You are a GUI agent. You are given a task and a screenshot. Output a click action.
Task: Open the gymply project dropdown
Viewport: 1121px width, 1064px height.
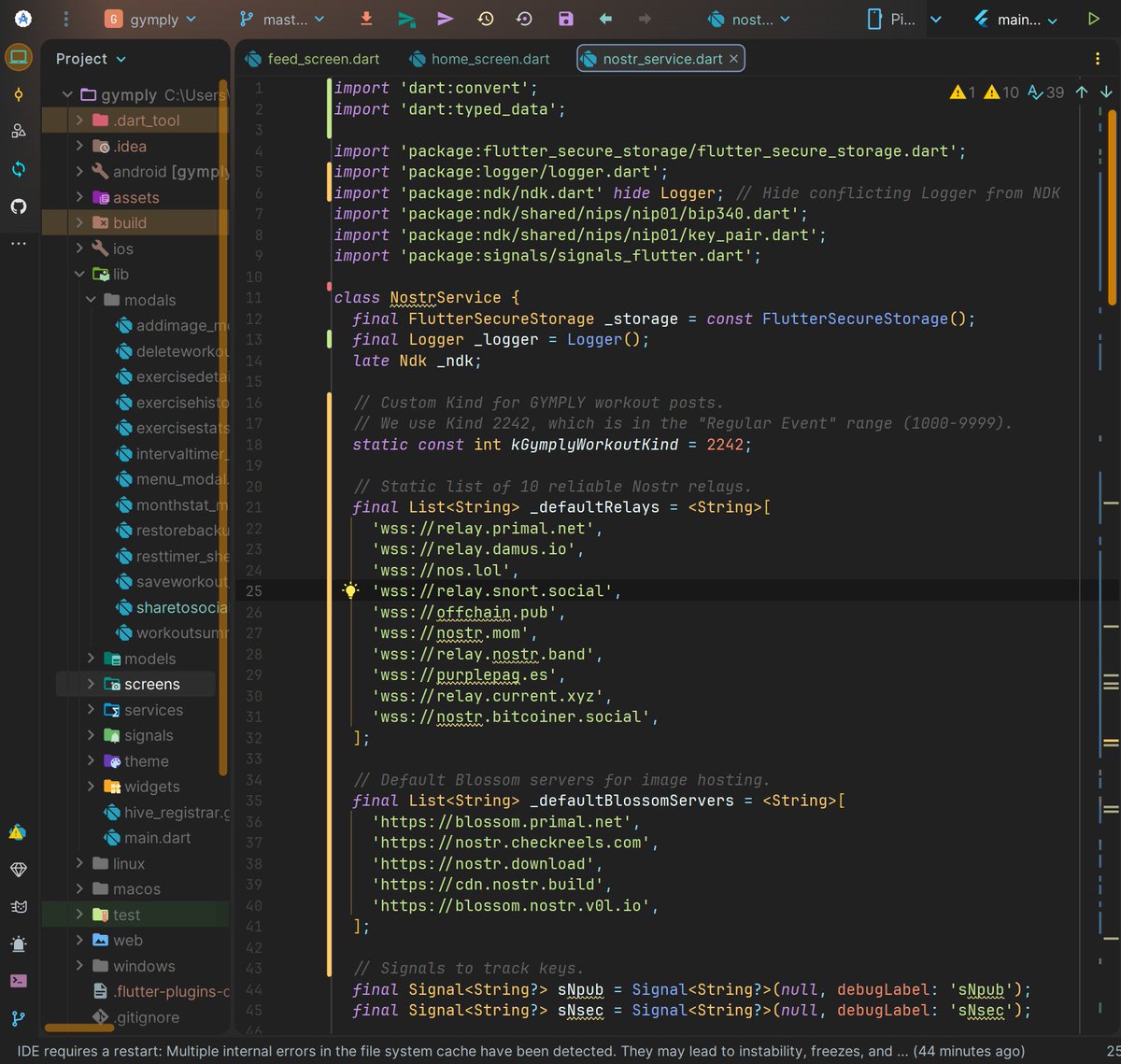pyautogui.click(x=150, y=19)
